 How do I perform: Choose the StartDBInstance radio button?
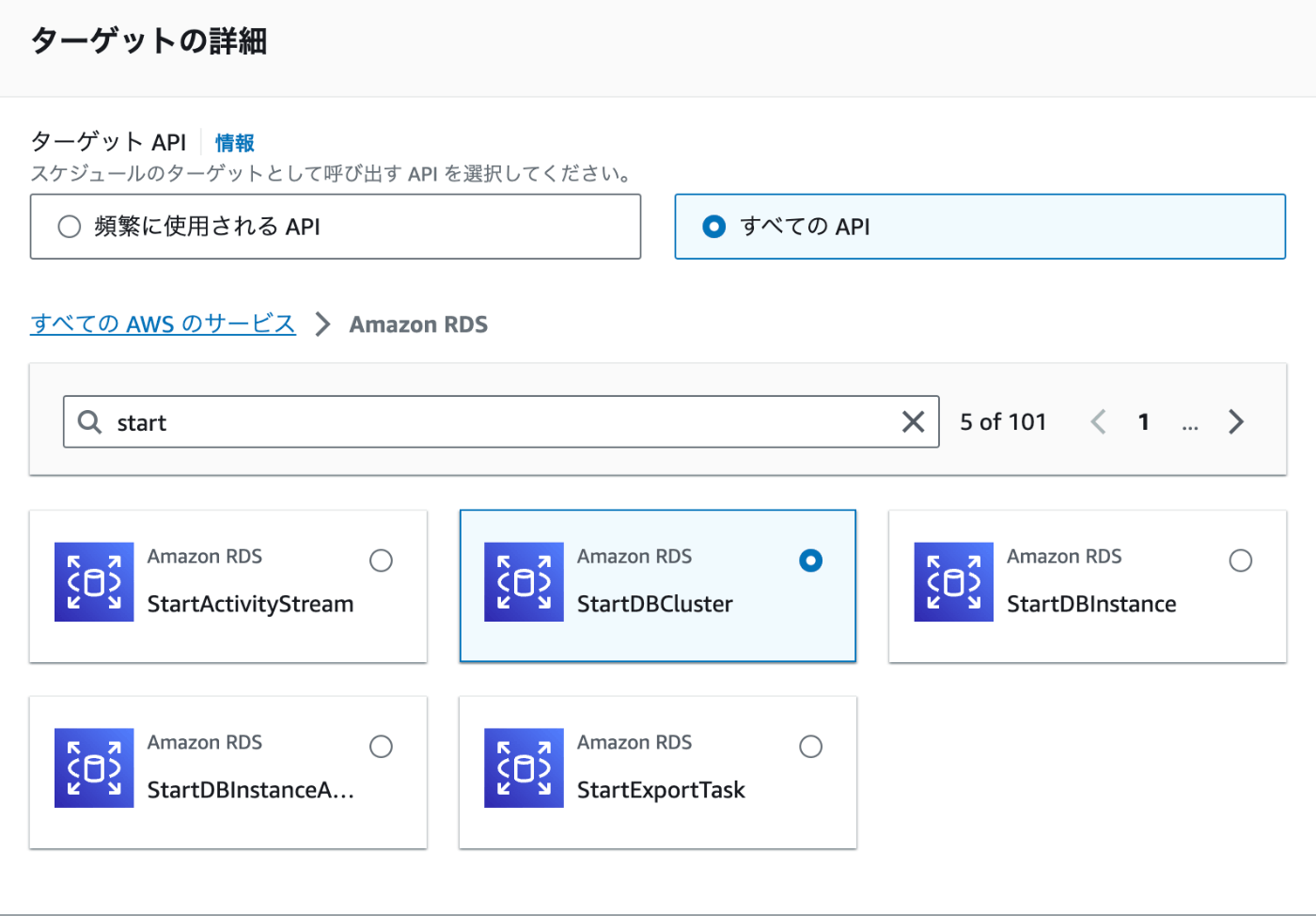coord(1241,561)
